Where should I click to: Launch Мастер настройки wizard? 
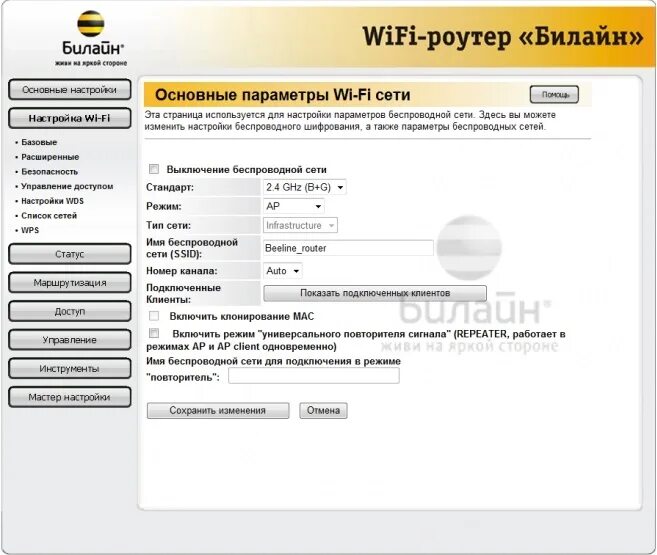coord(70,397)
